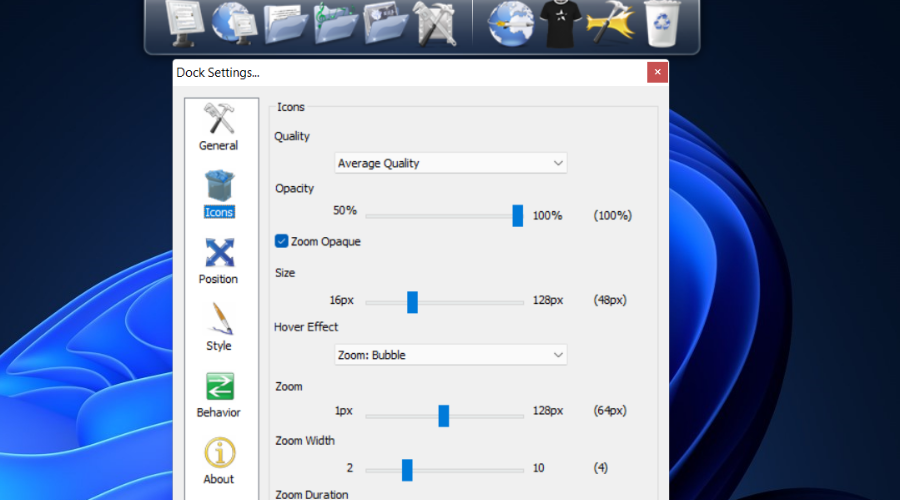Image resolution: width=900 pixels, height=500 pixels.
Task: Click the Zoom slider handle
Action: [444, 416]
